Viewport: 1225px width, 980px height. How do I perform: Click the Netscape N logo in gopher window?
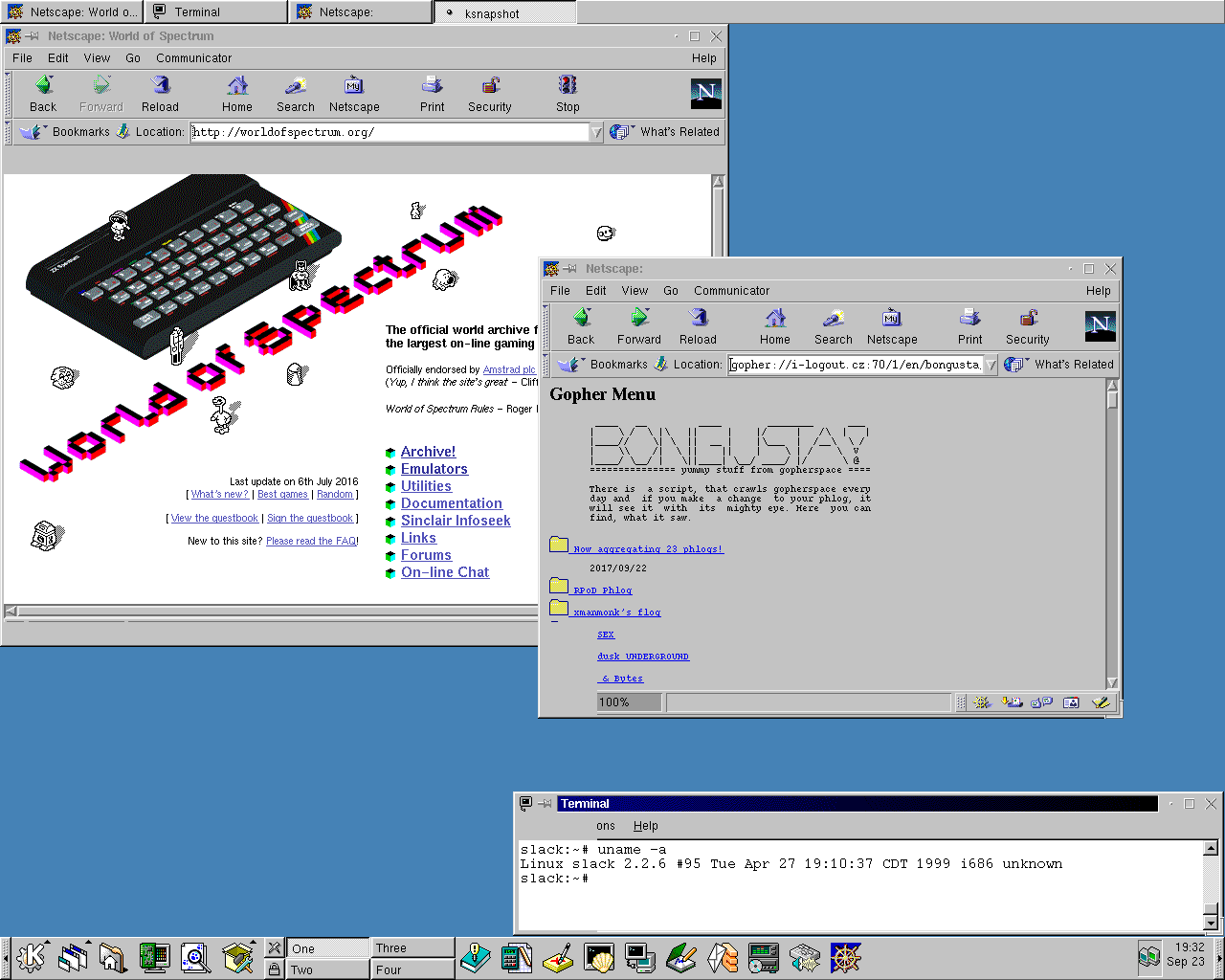click(1100, 326)
